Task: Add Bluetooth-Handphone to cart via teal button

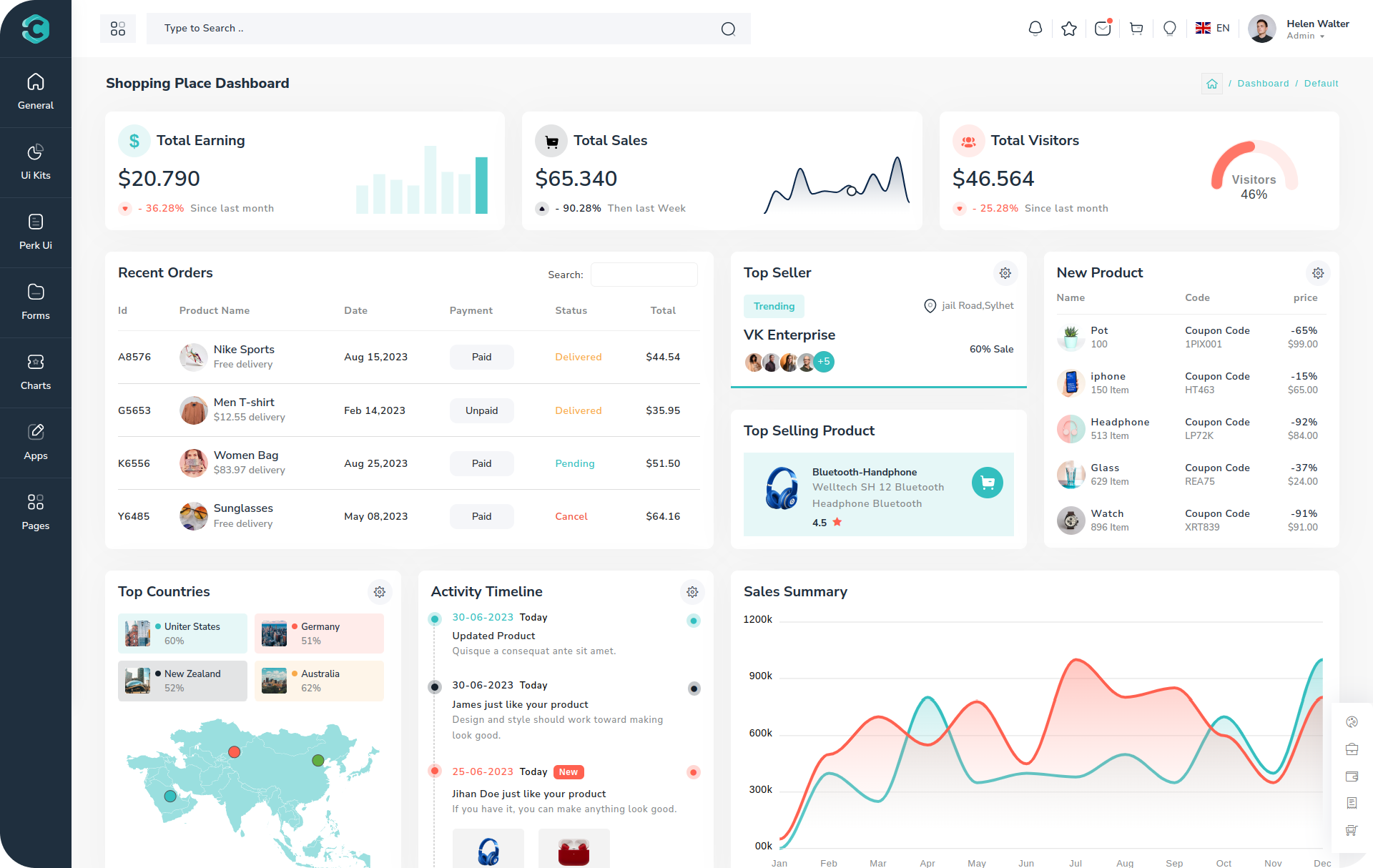Action: pyautogui.click(x=987, y=483)
